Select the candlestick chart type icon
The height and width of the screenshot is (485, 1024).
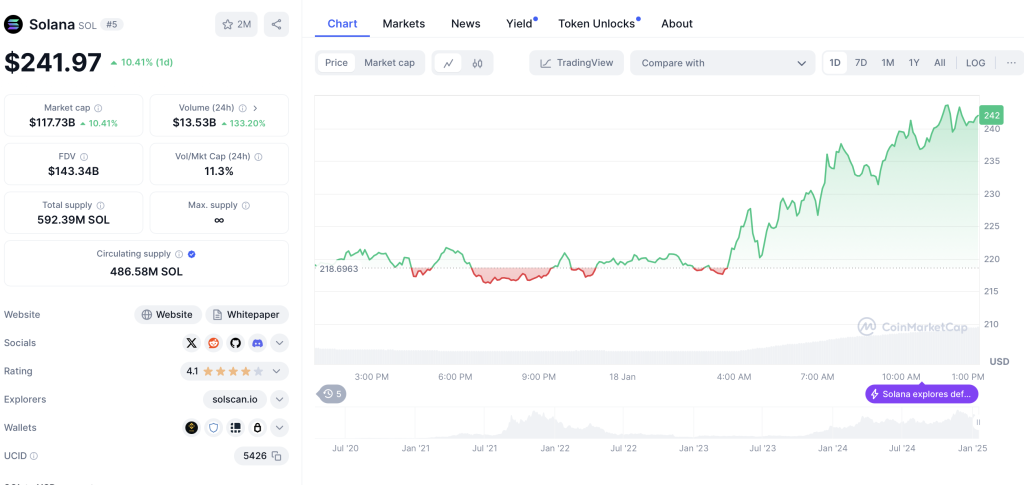477,63
